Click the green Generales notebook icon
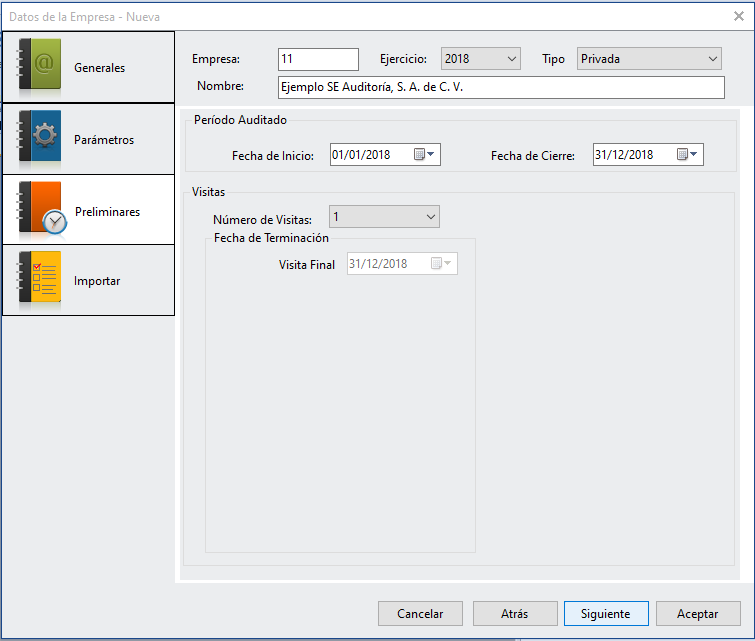Image resolution: width=755 pixels, height=641 pixels. point(41,66)
